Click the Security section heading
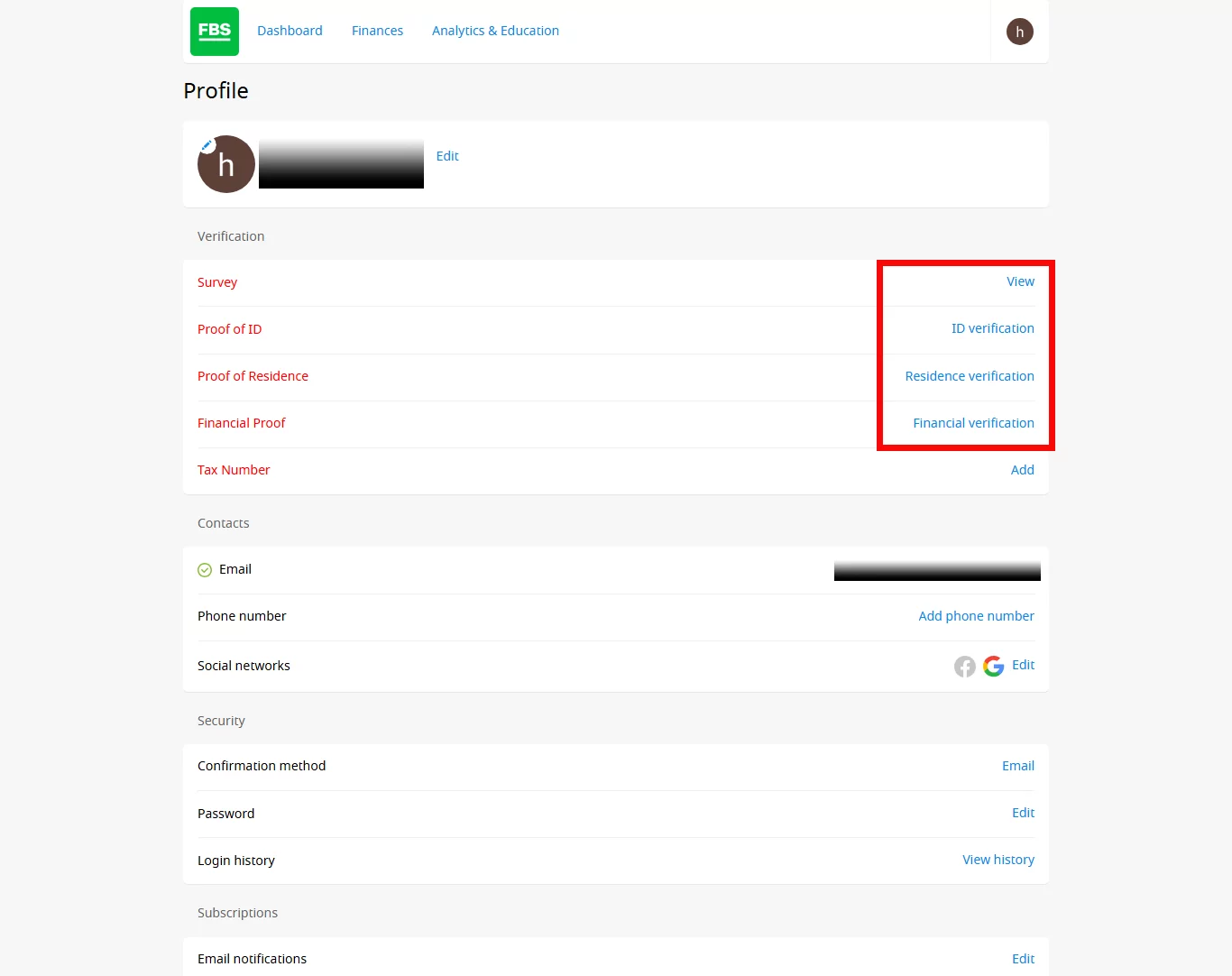 [x=221, y=721]
